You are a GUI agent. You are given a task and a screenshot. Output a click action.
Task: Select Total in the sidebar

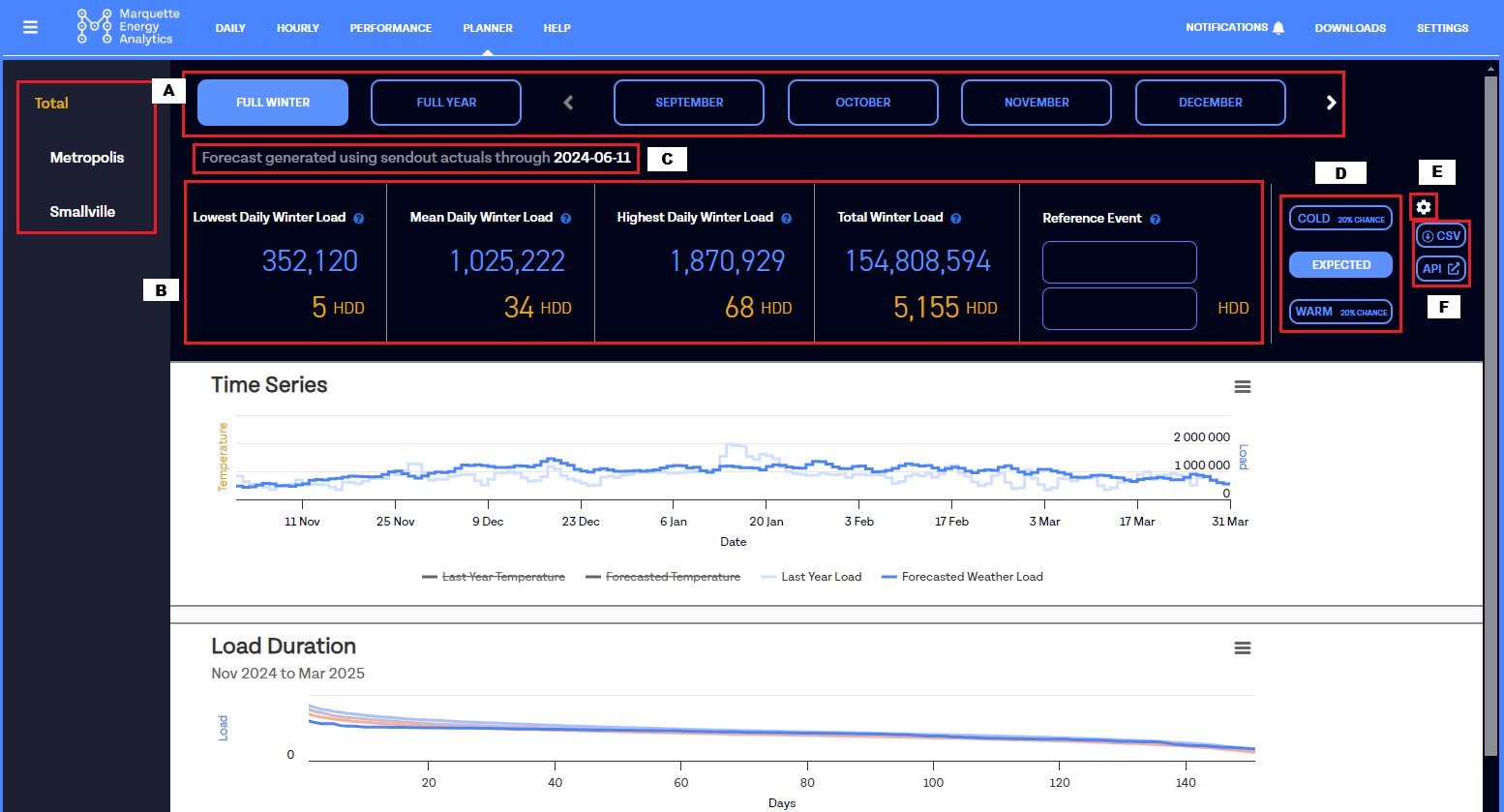pyautogui.click(x=51, y=104)
